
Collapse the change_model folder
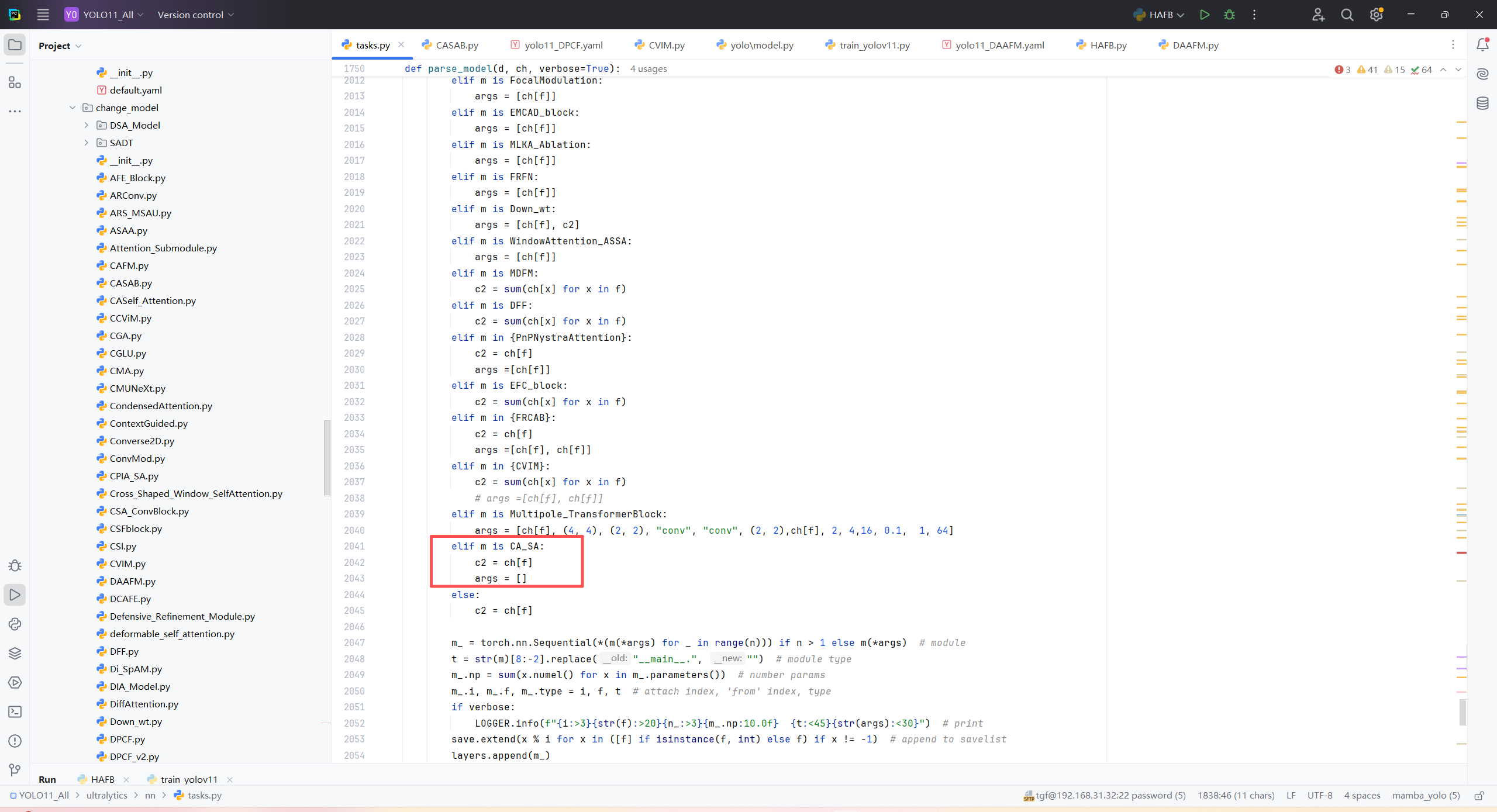tap(73, 108)
